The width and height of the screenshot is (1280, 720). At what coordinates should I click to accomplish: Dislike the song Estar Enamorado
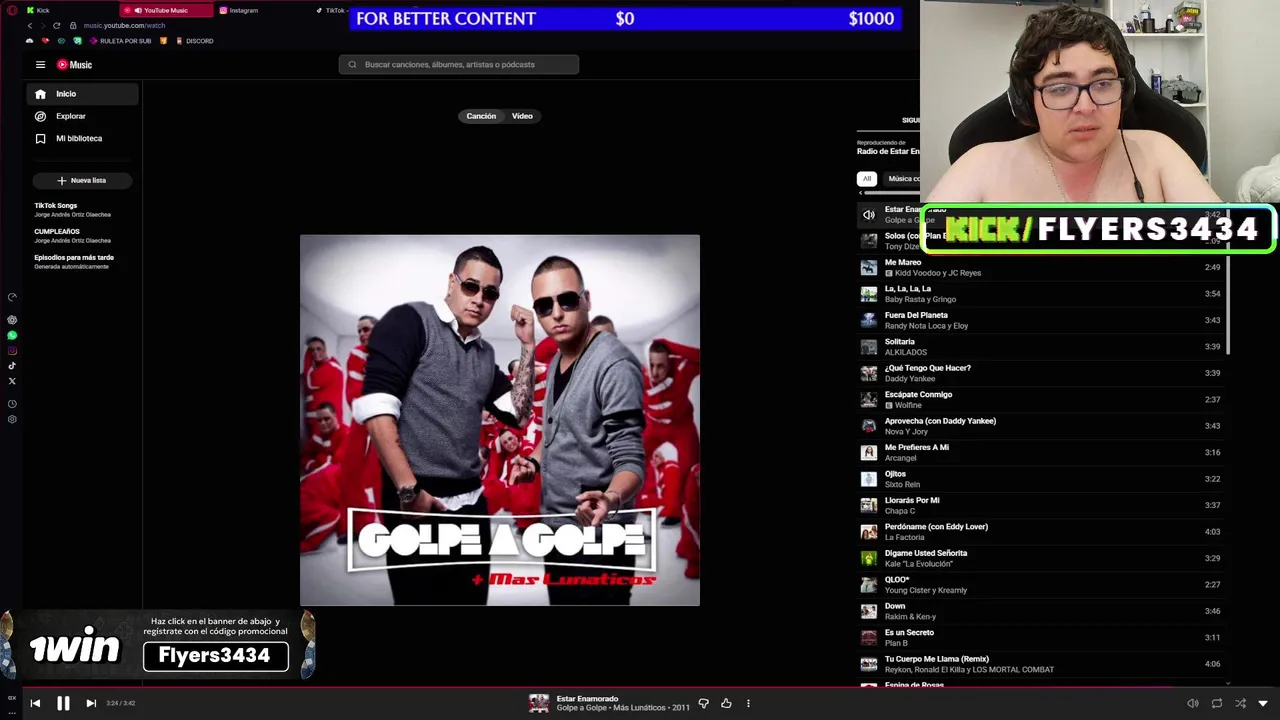(x=704, y=703)
